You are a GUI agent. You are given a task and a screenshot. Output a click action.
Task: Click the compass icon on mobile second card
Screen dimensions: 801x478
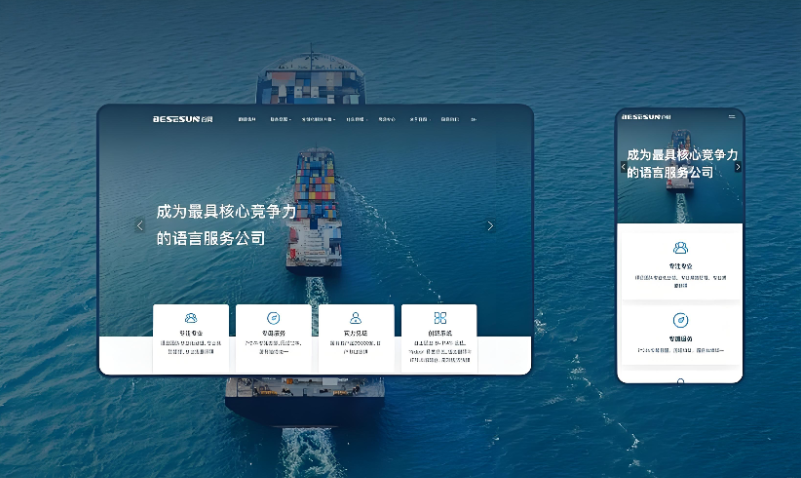pos(680,320)
